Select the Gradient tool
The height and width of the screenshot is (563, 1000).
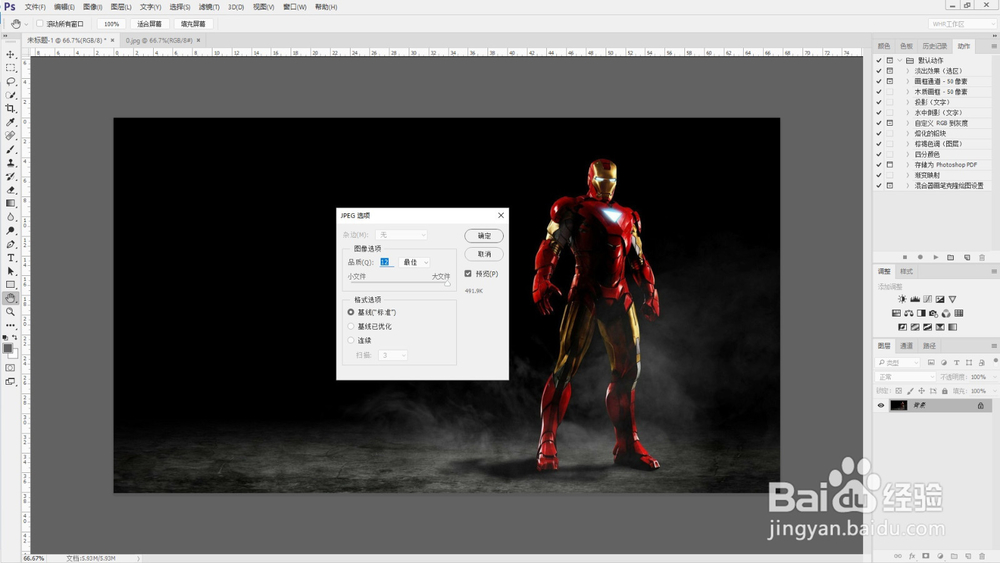tap(10, 203)
